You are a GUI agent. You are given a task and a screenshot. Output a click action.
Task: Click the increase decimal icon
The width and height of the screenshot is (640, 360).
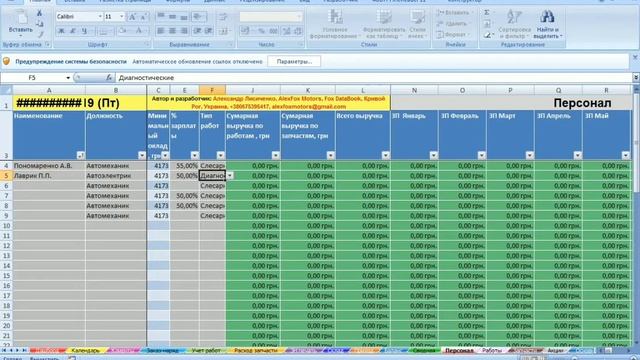click(x=287, y=31)
